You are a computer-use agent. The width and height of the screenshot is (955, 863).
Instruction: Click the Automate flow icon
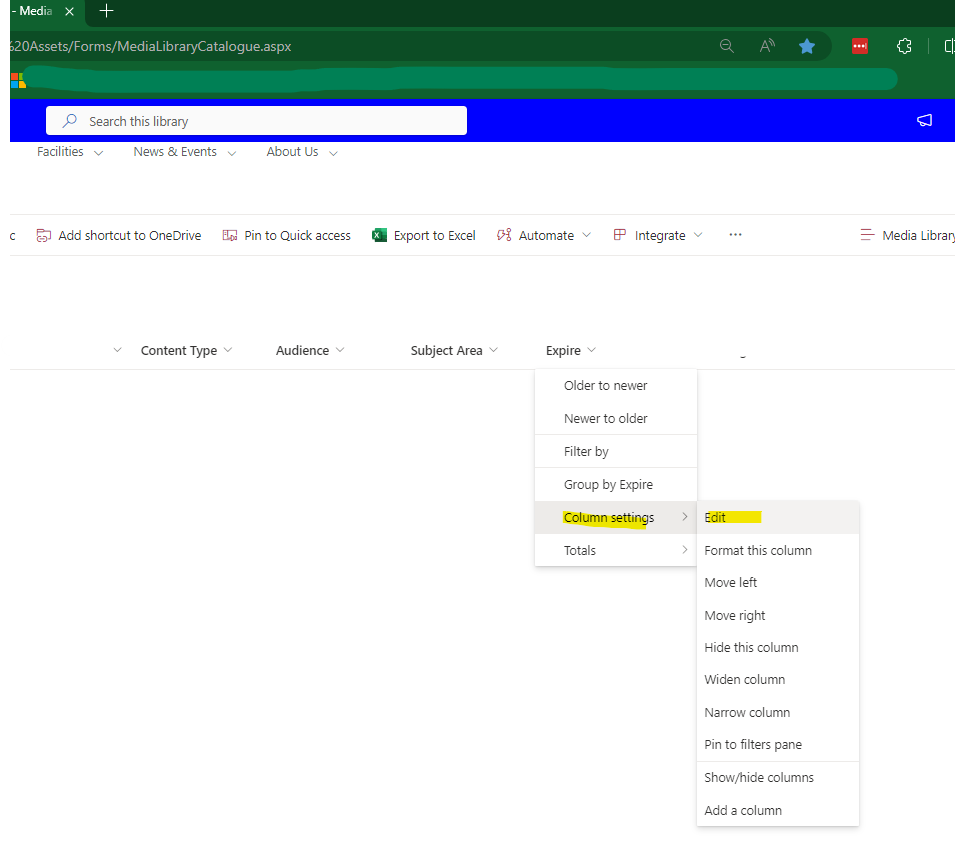tap(504, 235)
